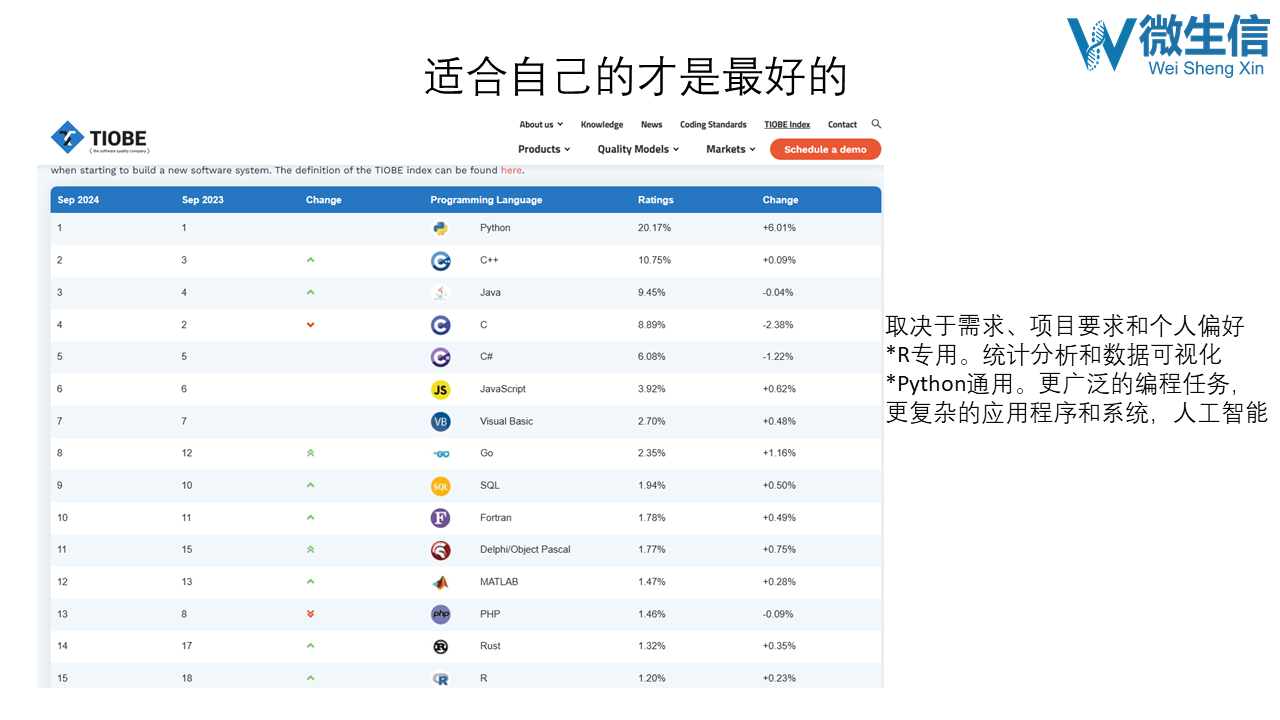
Task: Click the 20.17% rating value
Action: pyautogui.click(x=654, y=228)
